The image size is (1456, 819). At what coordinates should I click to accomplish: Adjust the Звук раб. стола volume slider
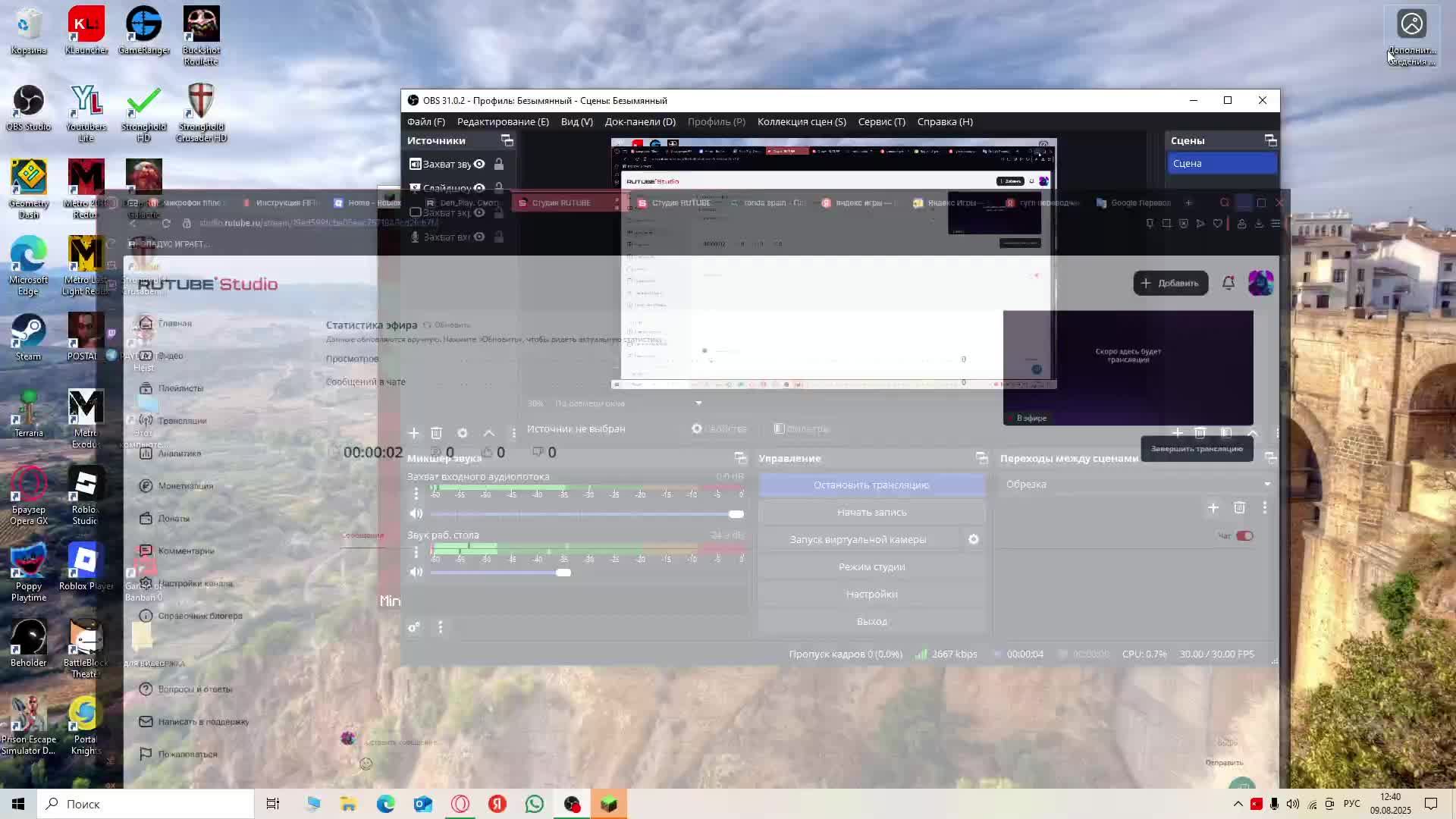pos(563,573)
